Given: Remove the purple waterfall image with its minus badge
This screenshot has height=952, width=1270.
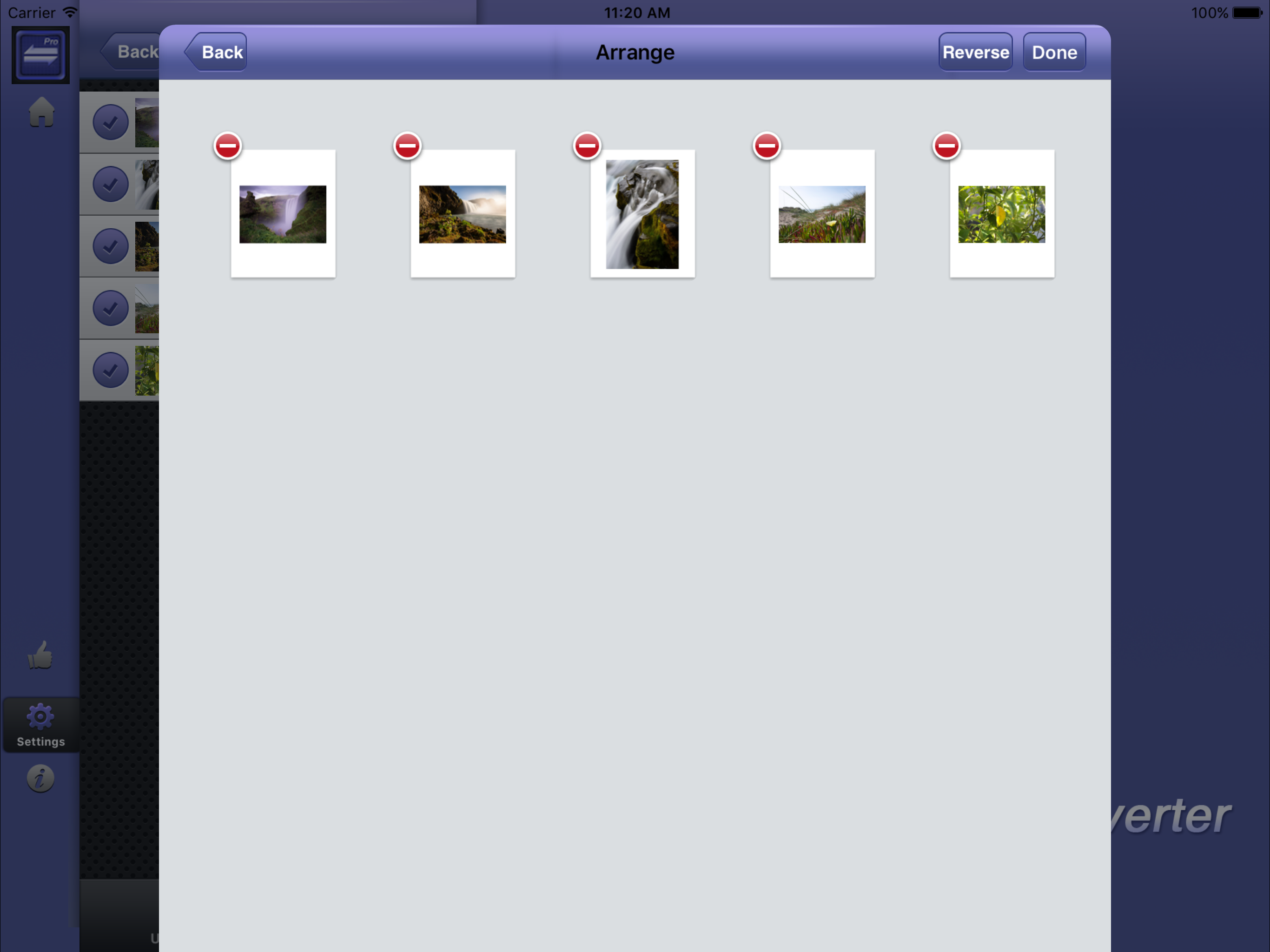Looking at the screenshot, I should click(229, 146).
